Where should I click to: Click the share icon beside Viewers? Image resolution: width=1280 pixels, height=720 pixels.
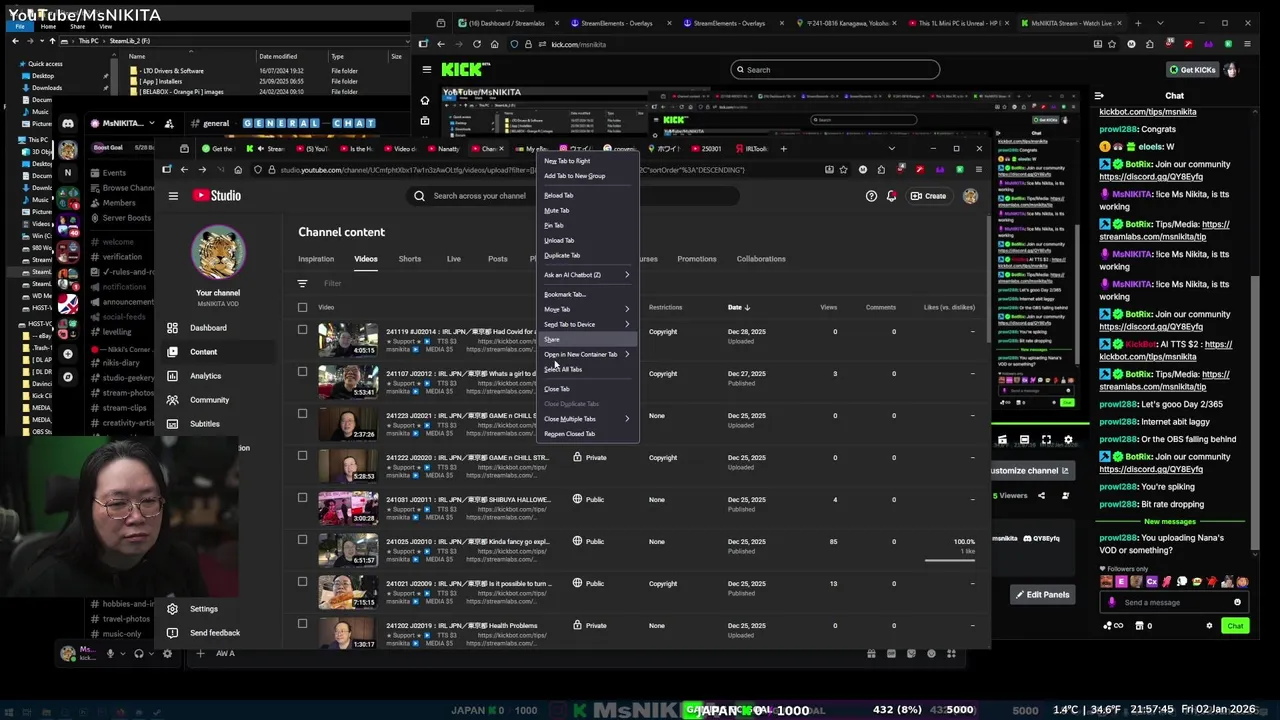(x=1041, y=496)
